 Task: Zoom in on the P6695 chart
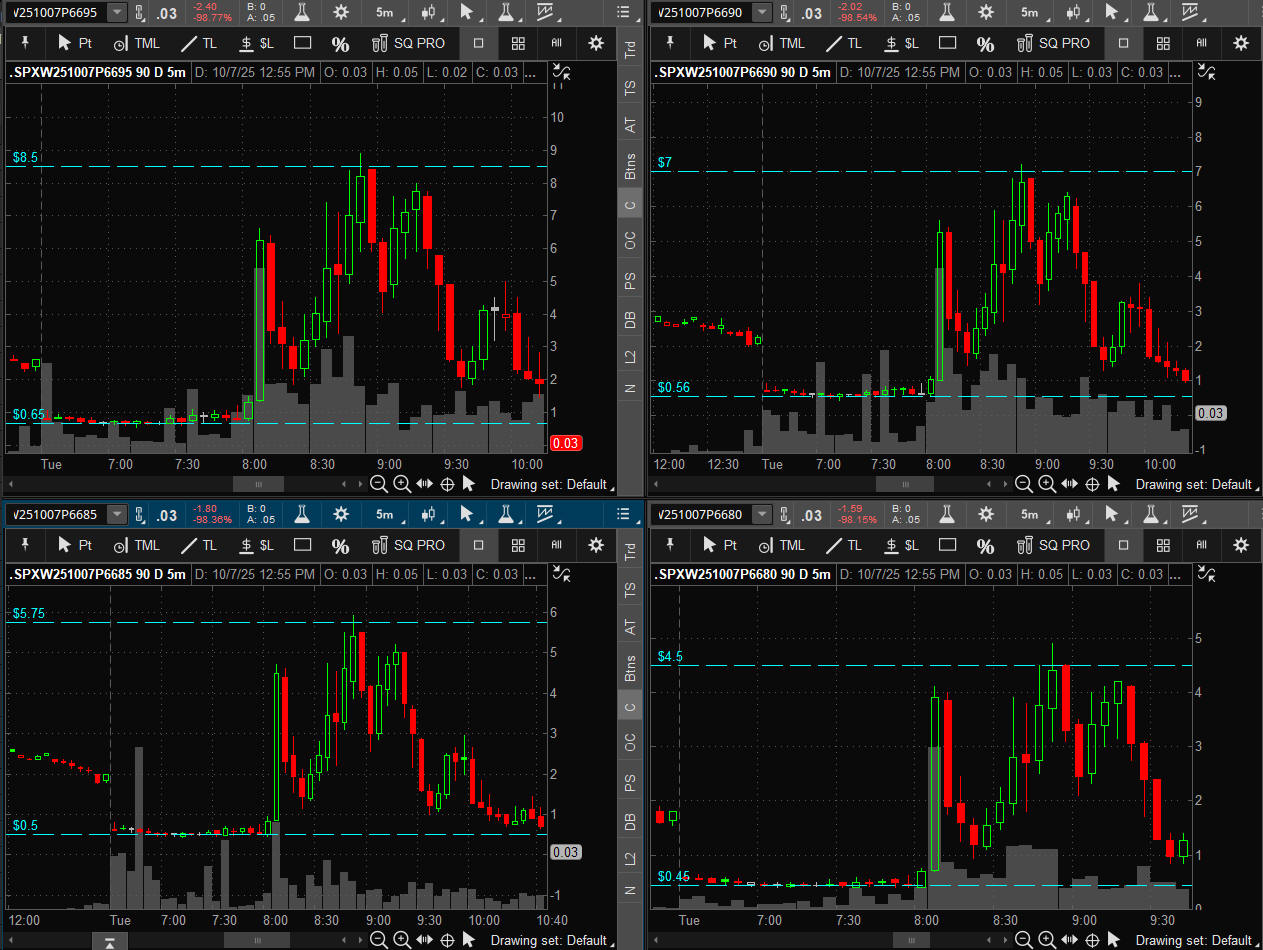click(x=402, y=484)
